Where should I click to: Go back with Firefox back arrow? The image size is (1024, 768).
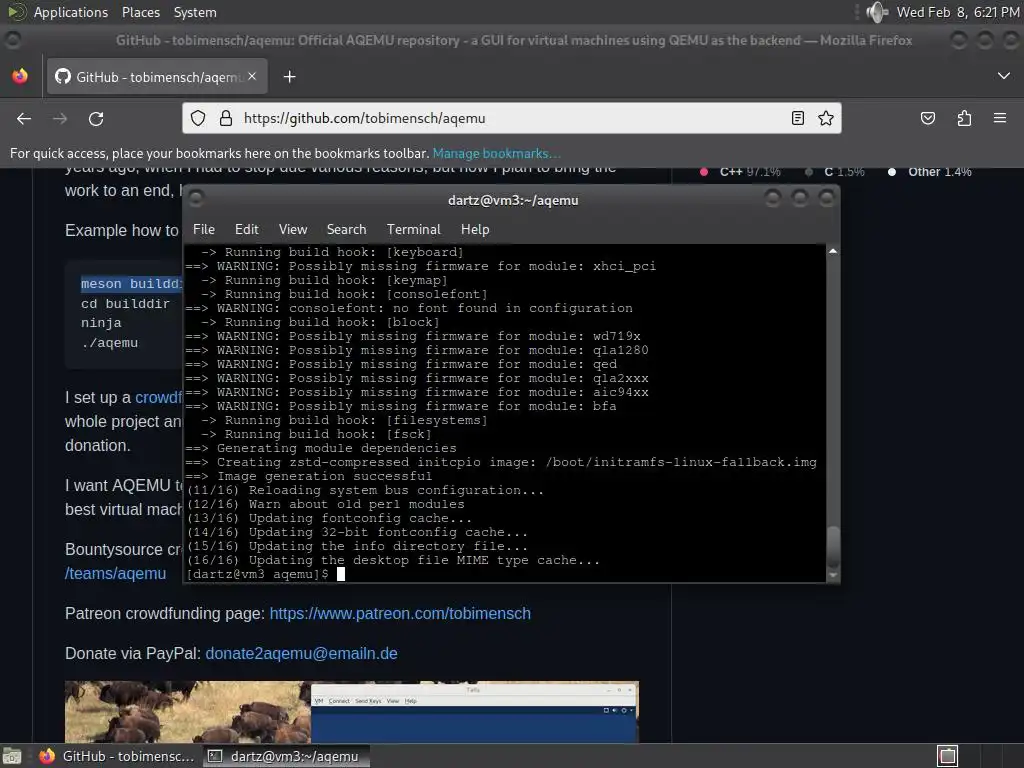[x=24, y=119]
